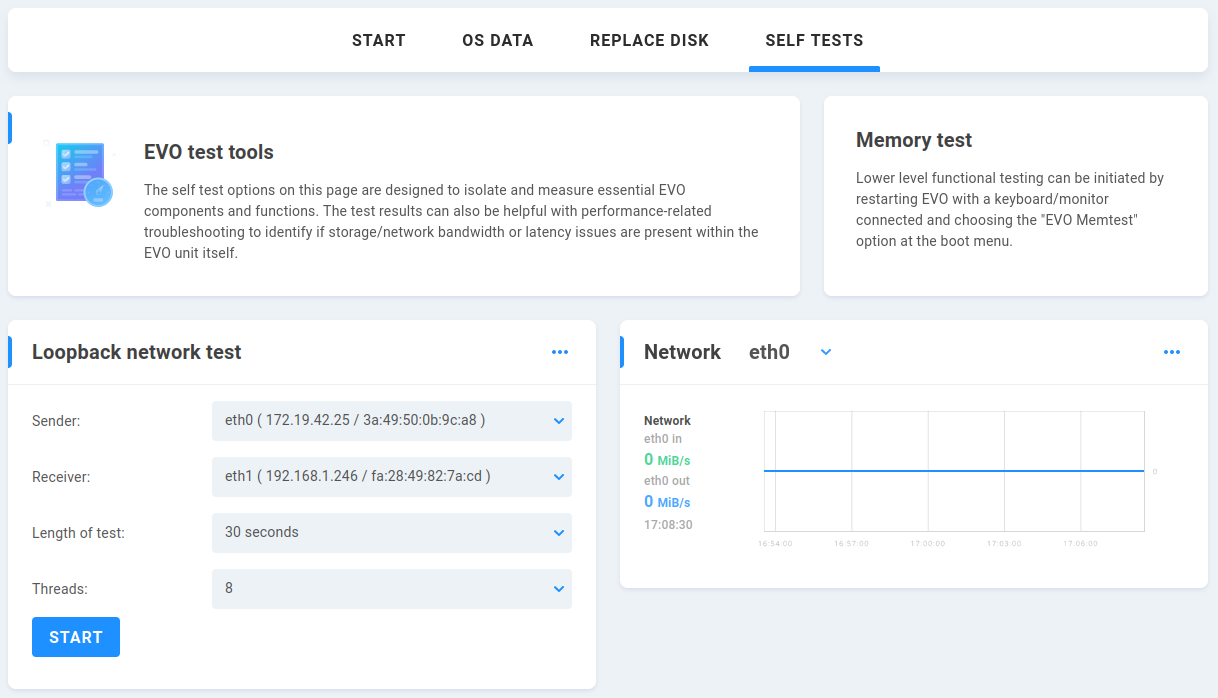1218x698 pixels.
Task: Open the Receiver interface dropdown
Action: (x=392, y=477)
